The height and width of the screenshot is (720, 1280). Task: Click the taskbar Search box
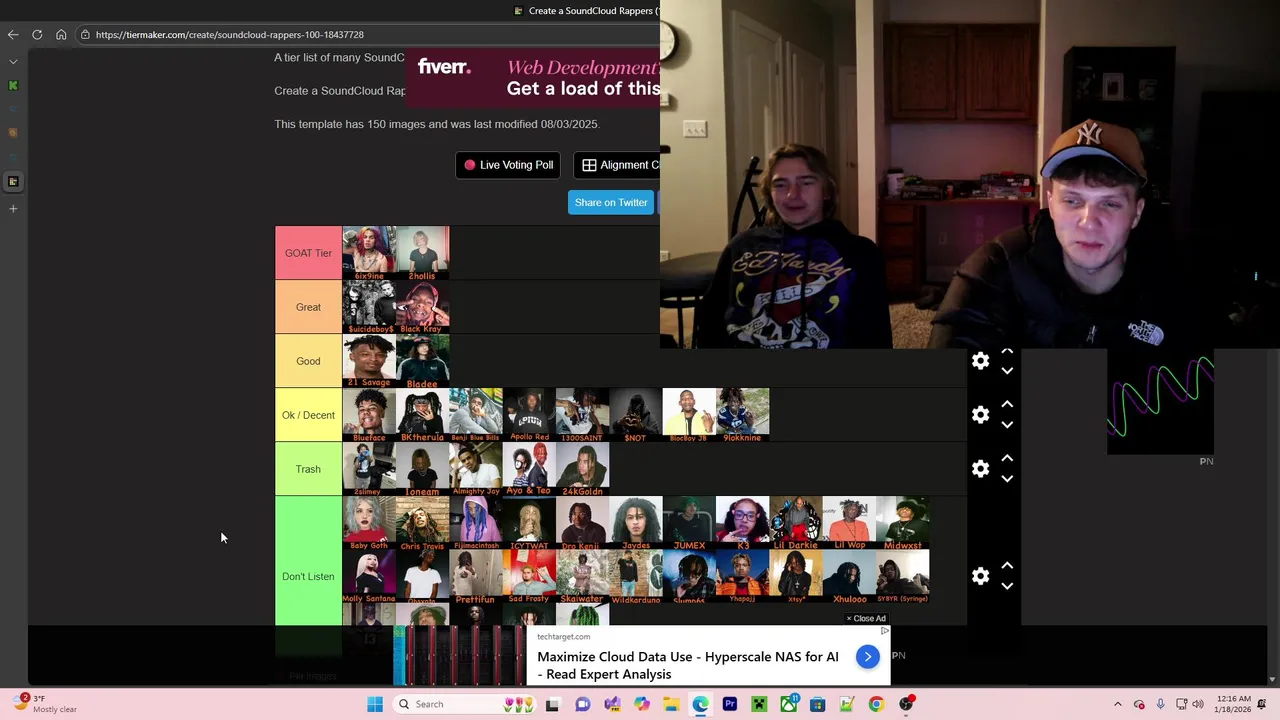[x=466, y=704]
